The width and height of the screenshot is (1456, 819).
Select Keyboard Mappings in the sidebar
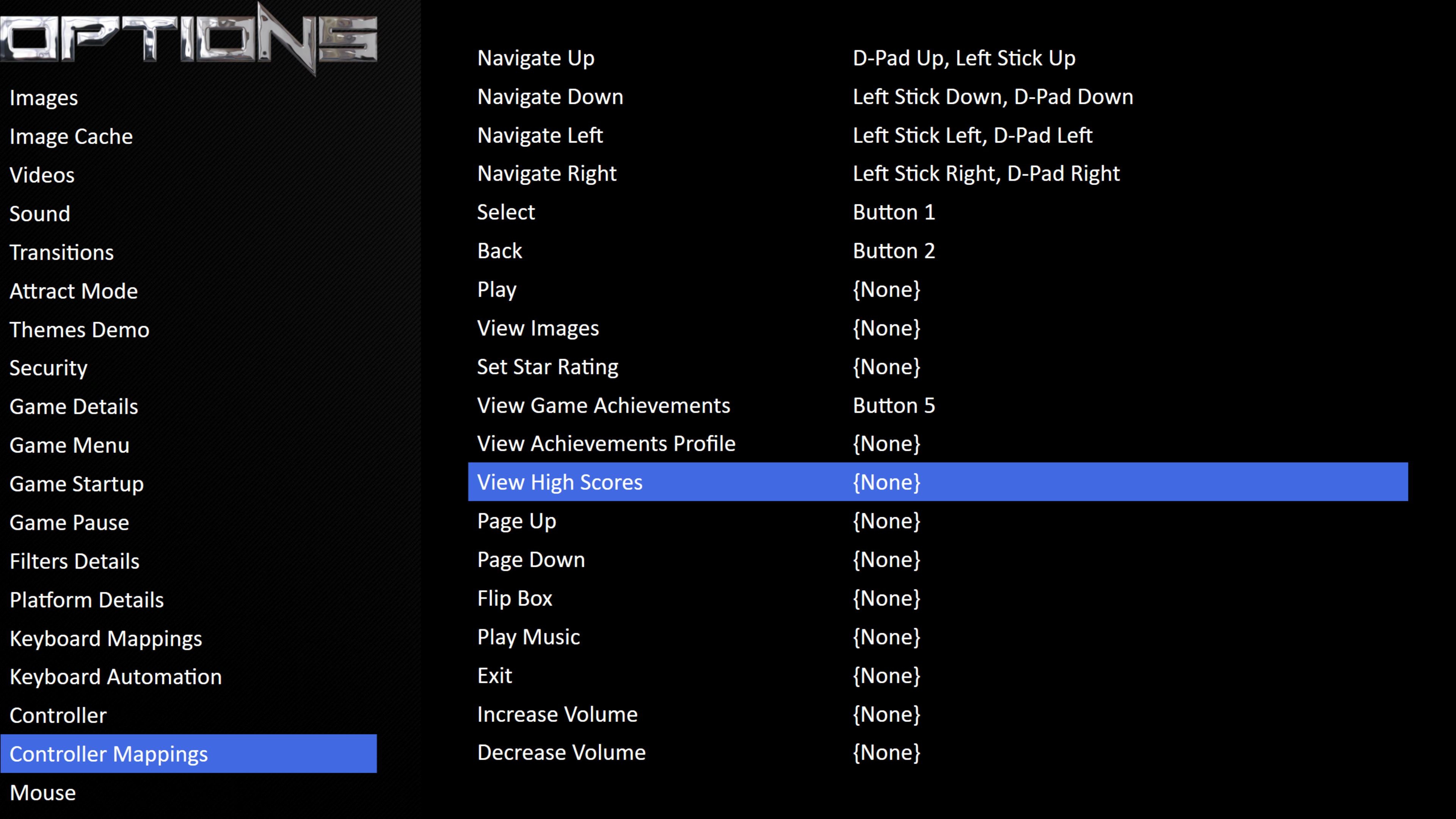pyautogui.click(x=189, y=639)
